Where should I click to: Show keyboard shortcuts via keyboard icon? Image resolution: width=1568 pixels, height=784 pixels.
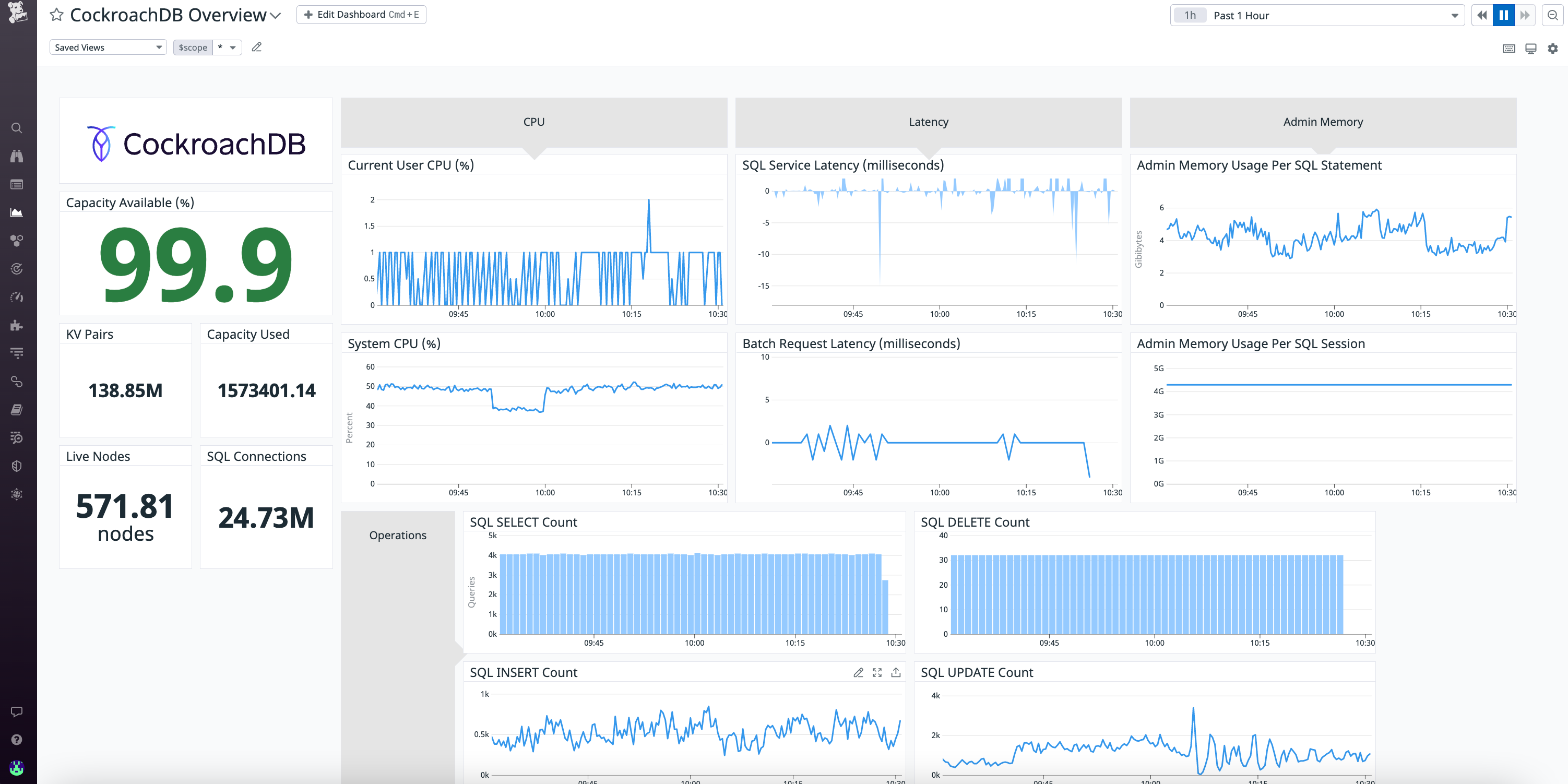pos(1509,47)
